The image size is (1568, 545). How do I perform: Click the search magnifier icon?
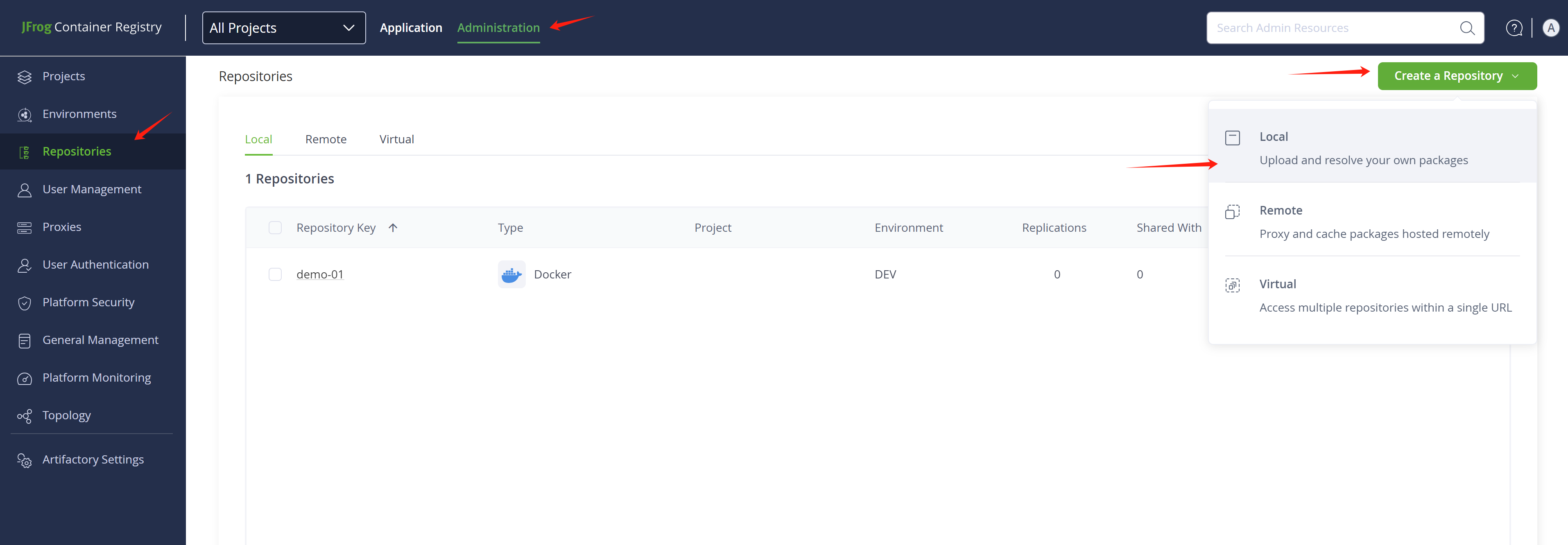click(x=1467, y=28)
